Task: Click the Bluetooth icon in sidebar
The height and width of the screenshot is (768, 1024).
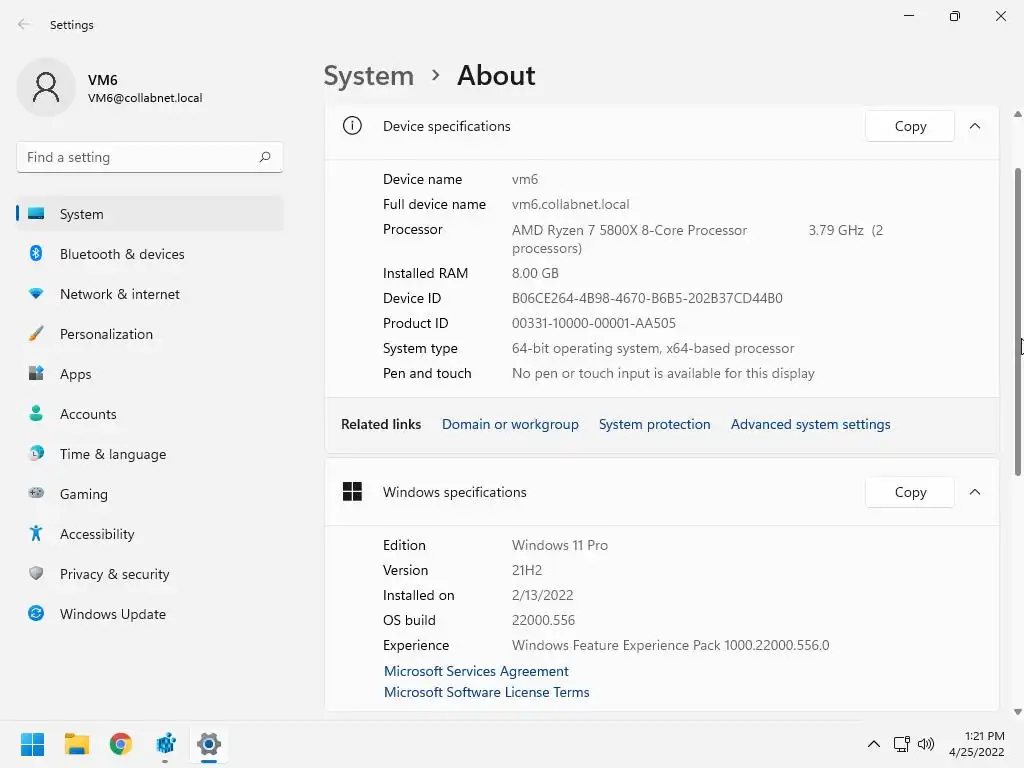Action: click(x=36, y=253)
